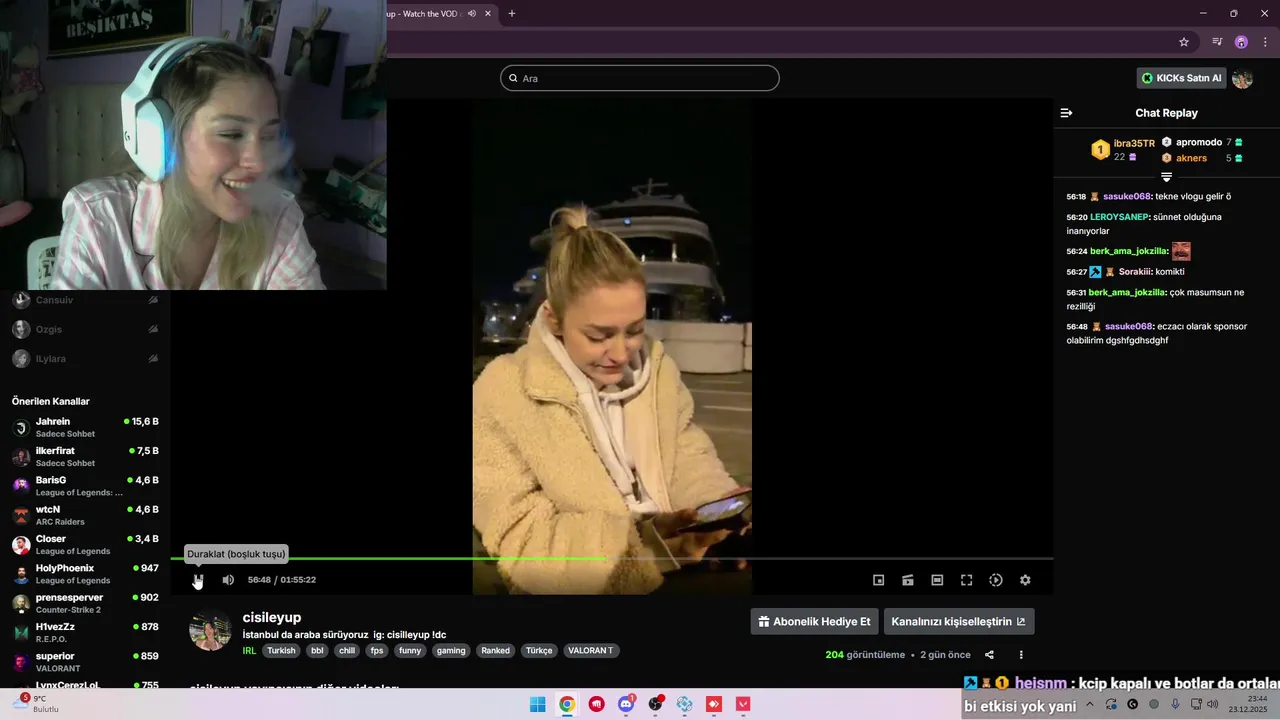Open wtcN recommended channel
The width and height of the screenshot is (1280, 720).
coord(85,516)
